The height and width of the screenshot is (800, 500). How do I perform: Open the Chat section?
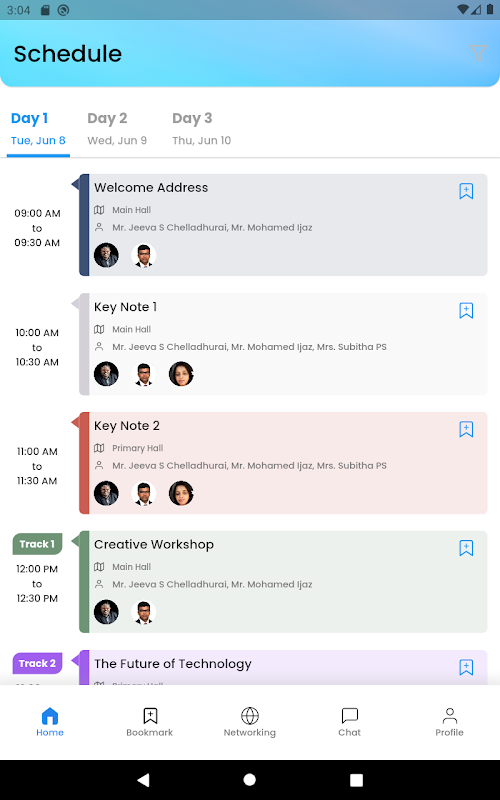click(349, 722)
